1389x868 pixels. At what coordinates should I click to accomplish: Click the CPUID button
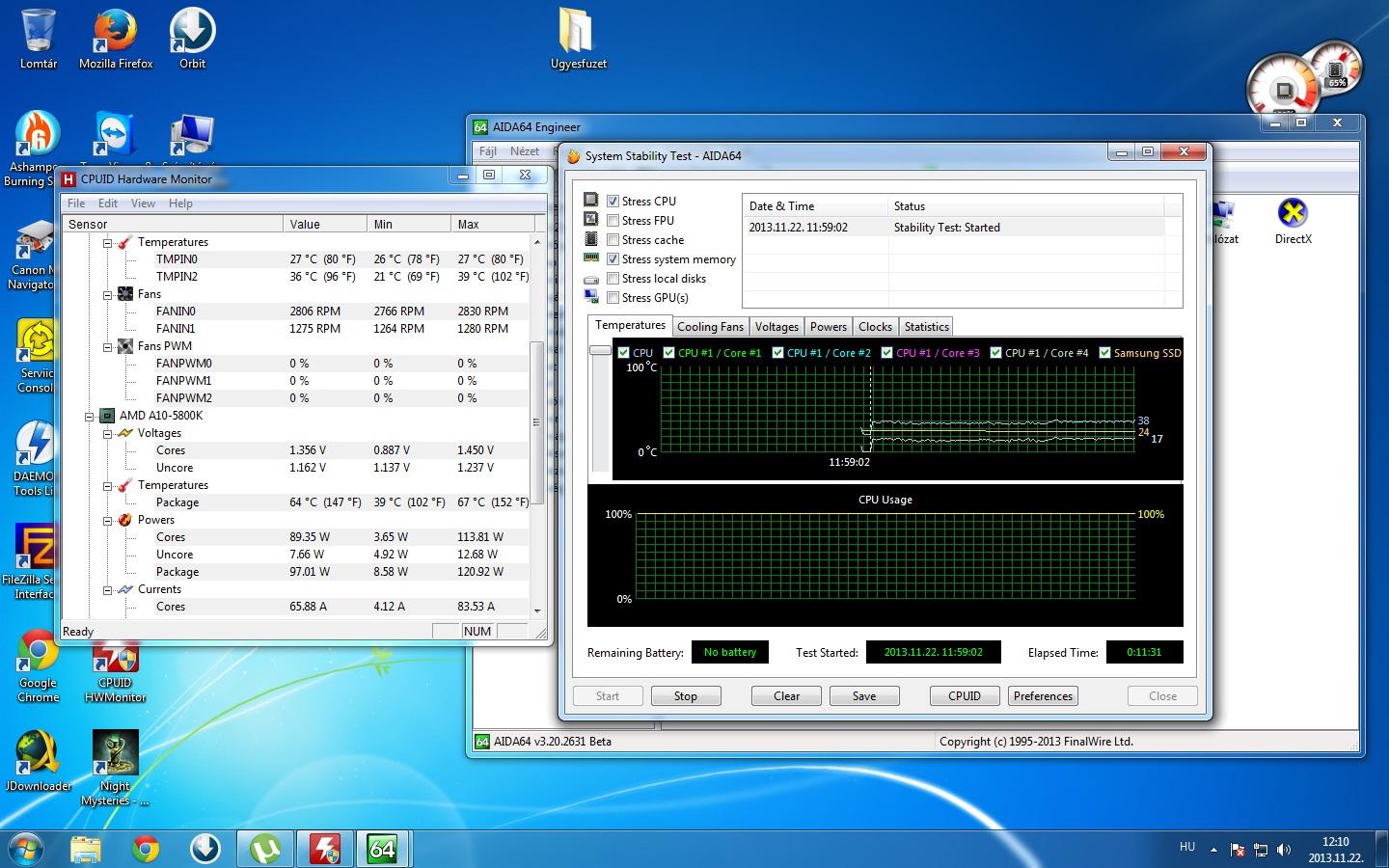965,695
